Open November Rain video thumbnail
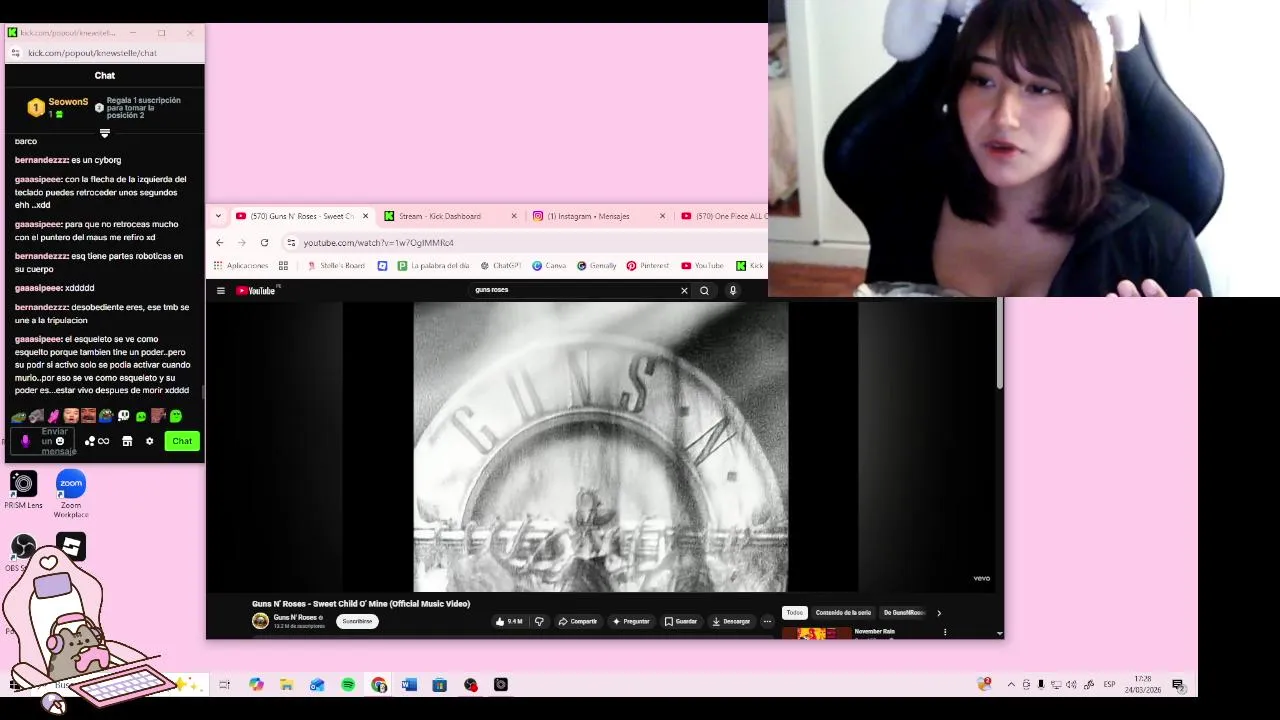This screenshot has height=720, width=1280. tap(817, 633)
